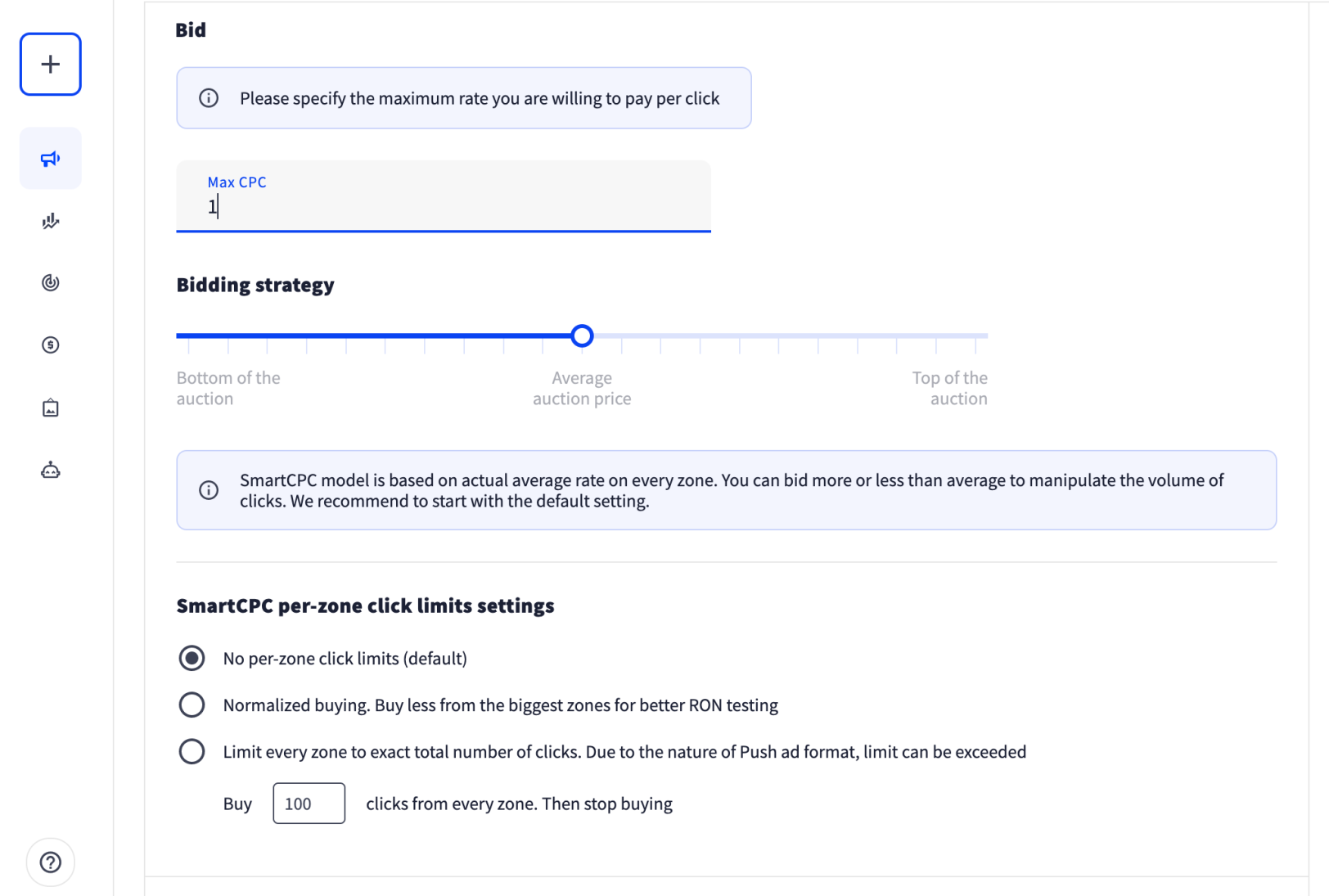
Task: Click the 'Top of the auction' label
Action: [x=950, y=389]
